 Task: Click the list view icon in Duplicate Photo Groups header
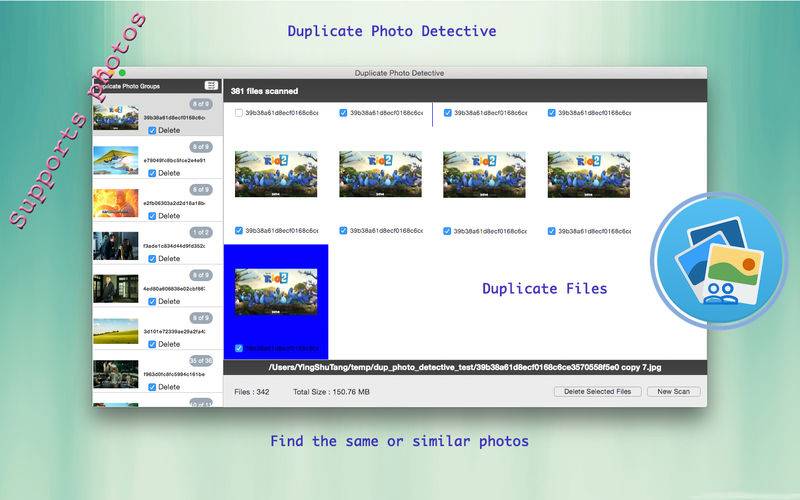211,86
